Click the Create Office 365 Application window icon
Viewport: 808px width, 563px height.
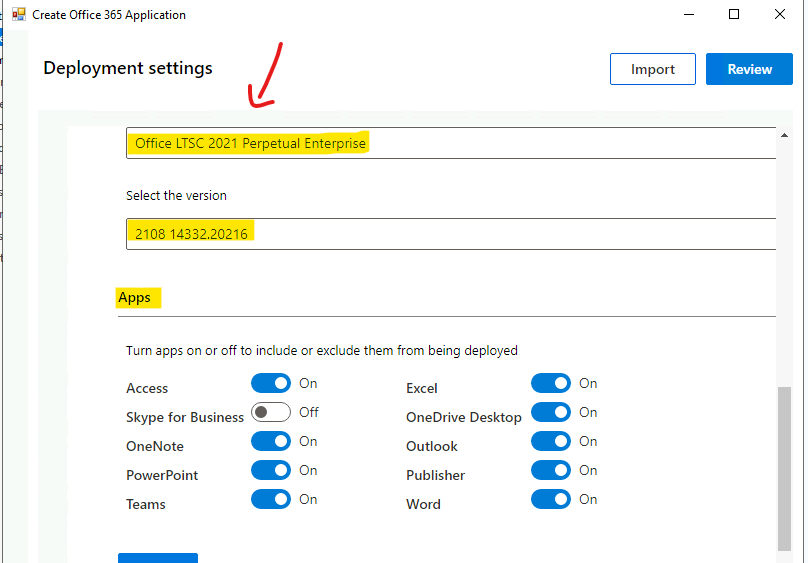tap(19, 14)
